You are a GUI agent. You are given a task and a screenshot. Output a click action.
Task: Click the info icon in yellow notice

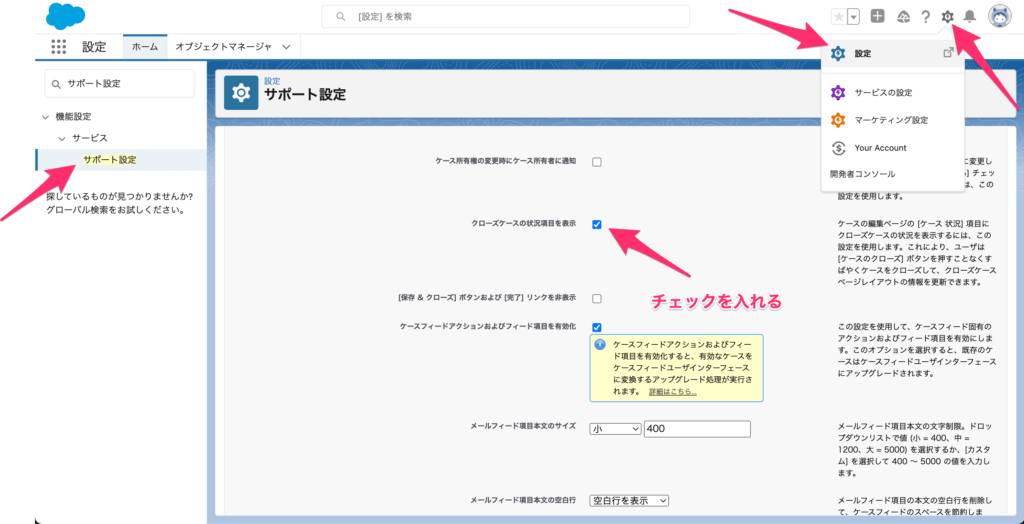click(x=600, y=345)
